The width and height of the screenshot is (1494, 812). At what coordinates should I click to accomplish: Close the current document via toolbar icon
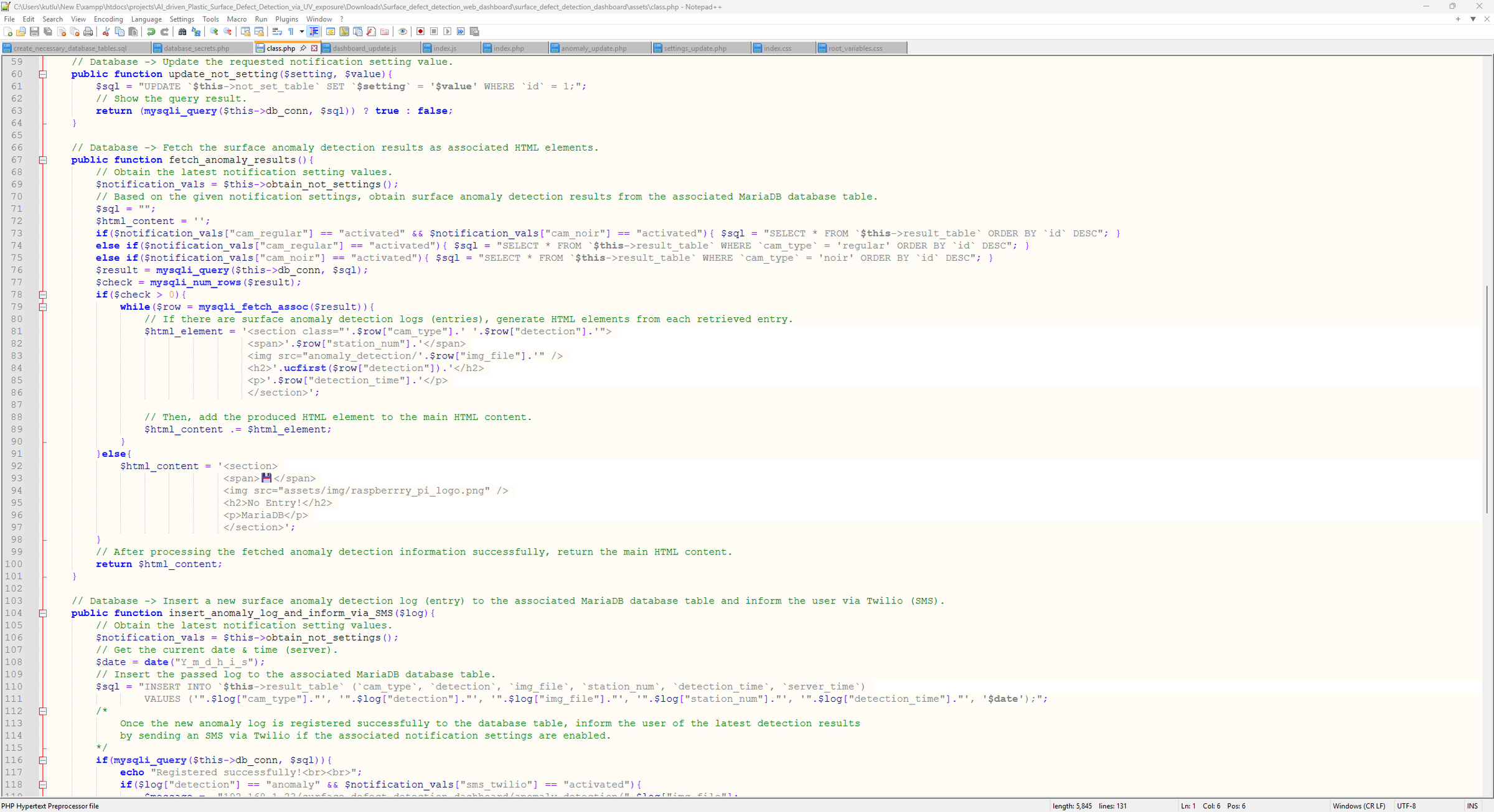pos(62,32)
